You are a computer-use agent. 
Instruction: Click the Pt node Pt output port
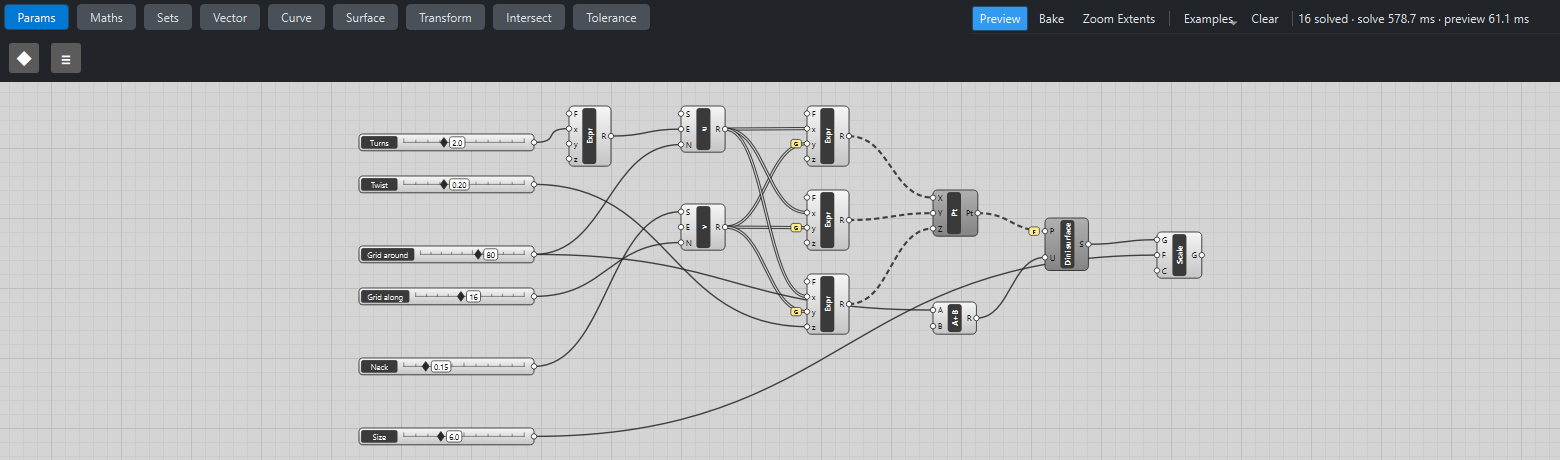[978, 213]
